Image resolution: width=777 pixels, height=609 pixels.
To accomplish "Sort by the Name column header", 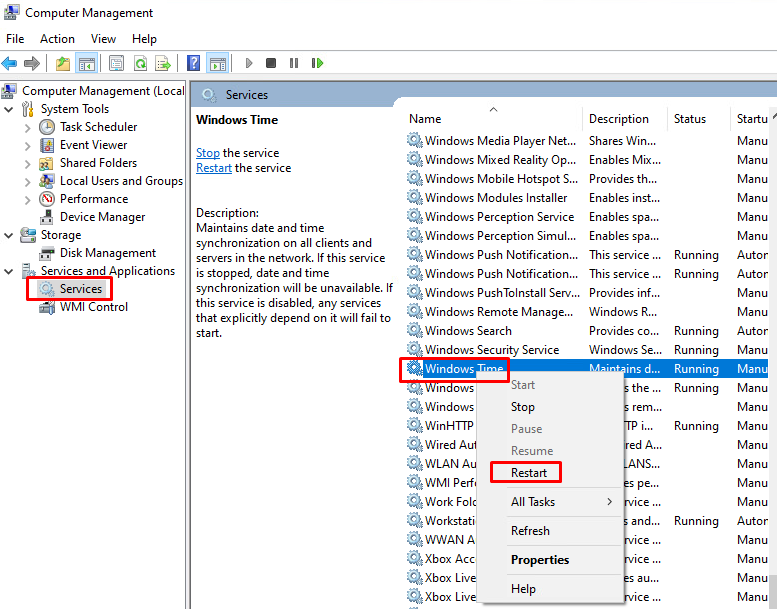I will point(493,119).
